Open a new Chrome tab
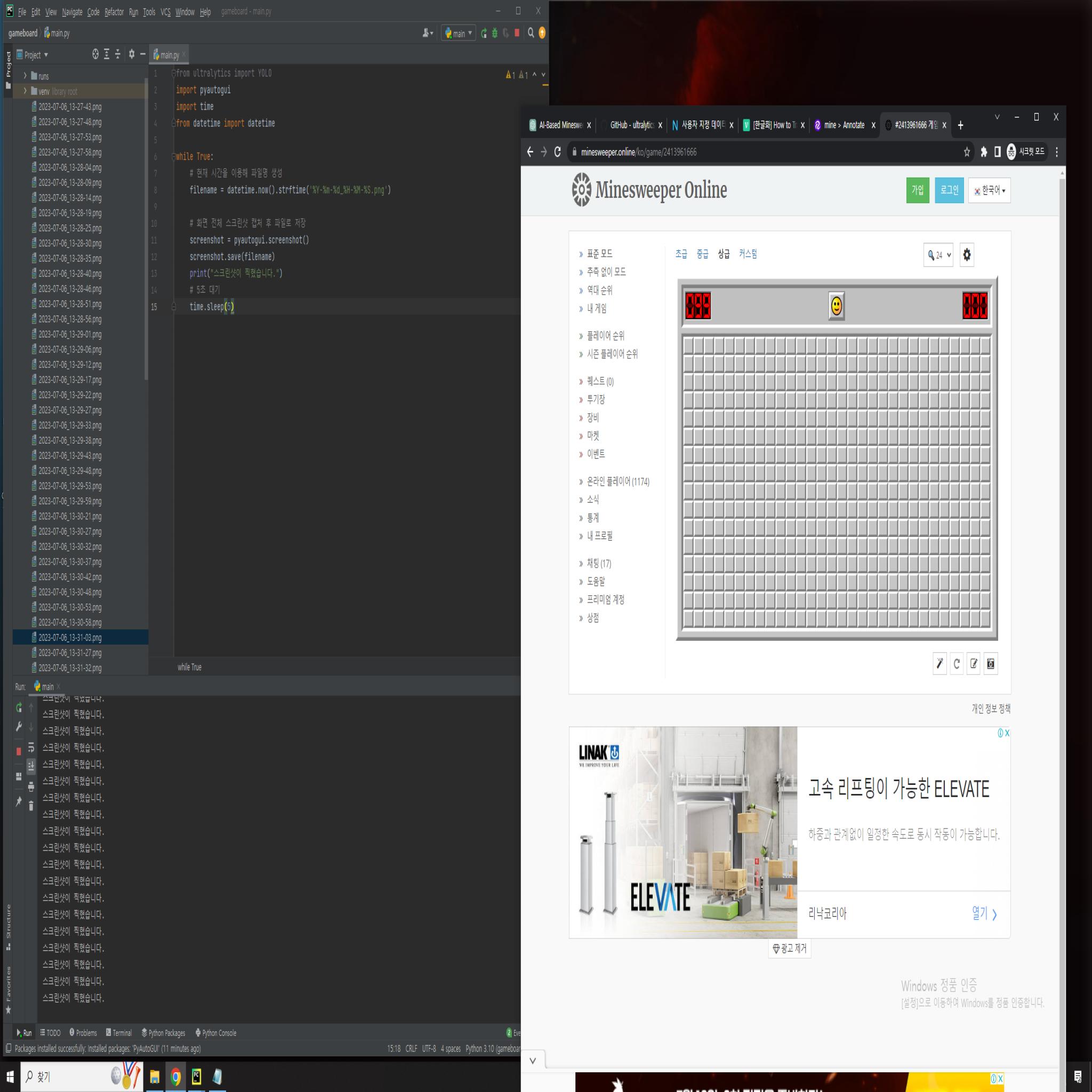The width and height of the screenshot is (1092, 1092). click(960, 125)
